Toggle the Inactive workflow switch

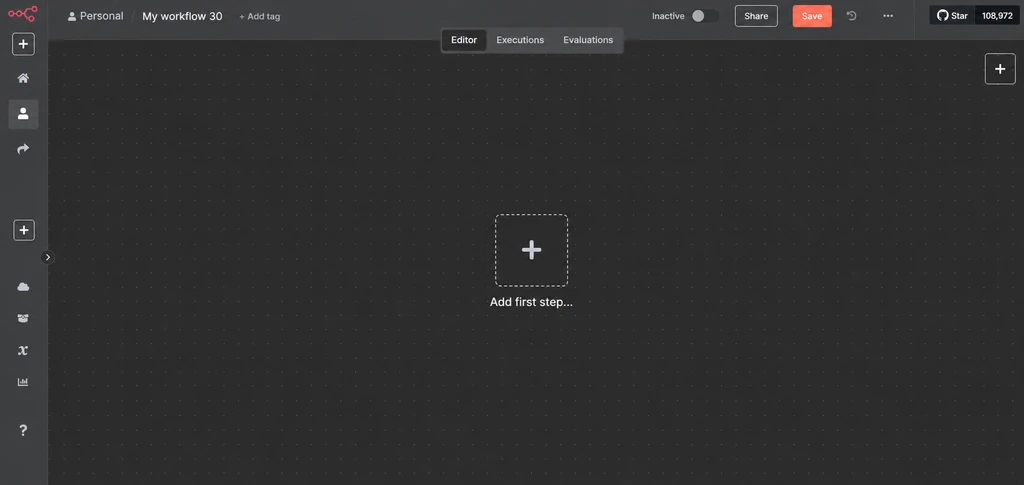tap(705, 16)
